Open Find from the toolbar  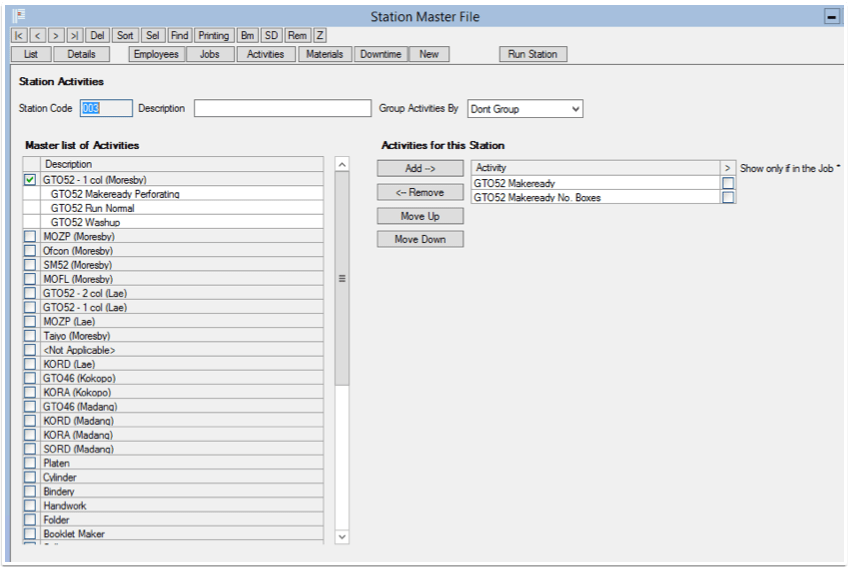point(180,36)
